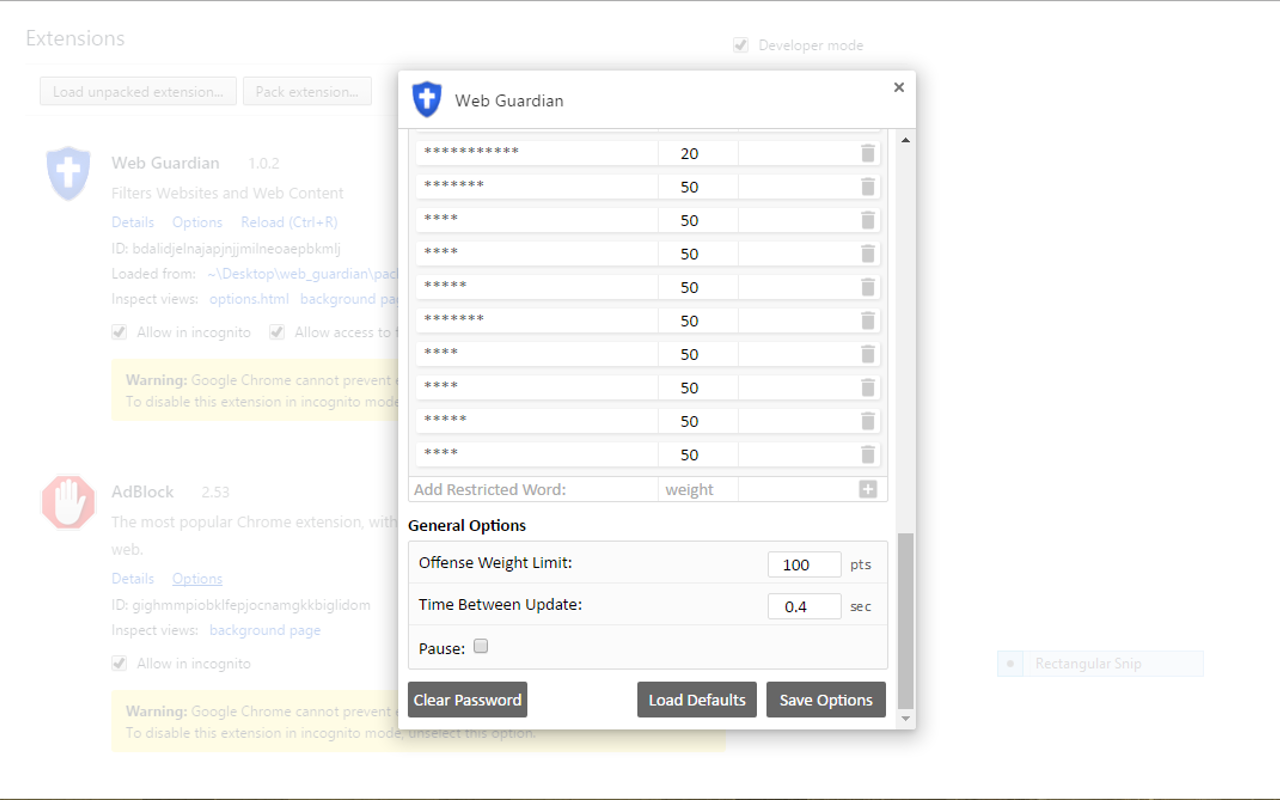The image size is (1280, 800).
Task: Select the Rectangular Snip option
Action: coord(1100,663)
